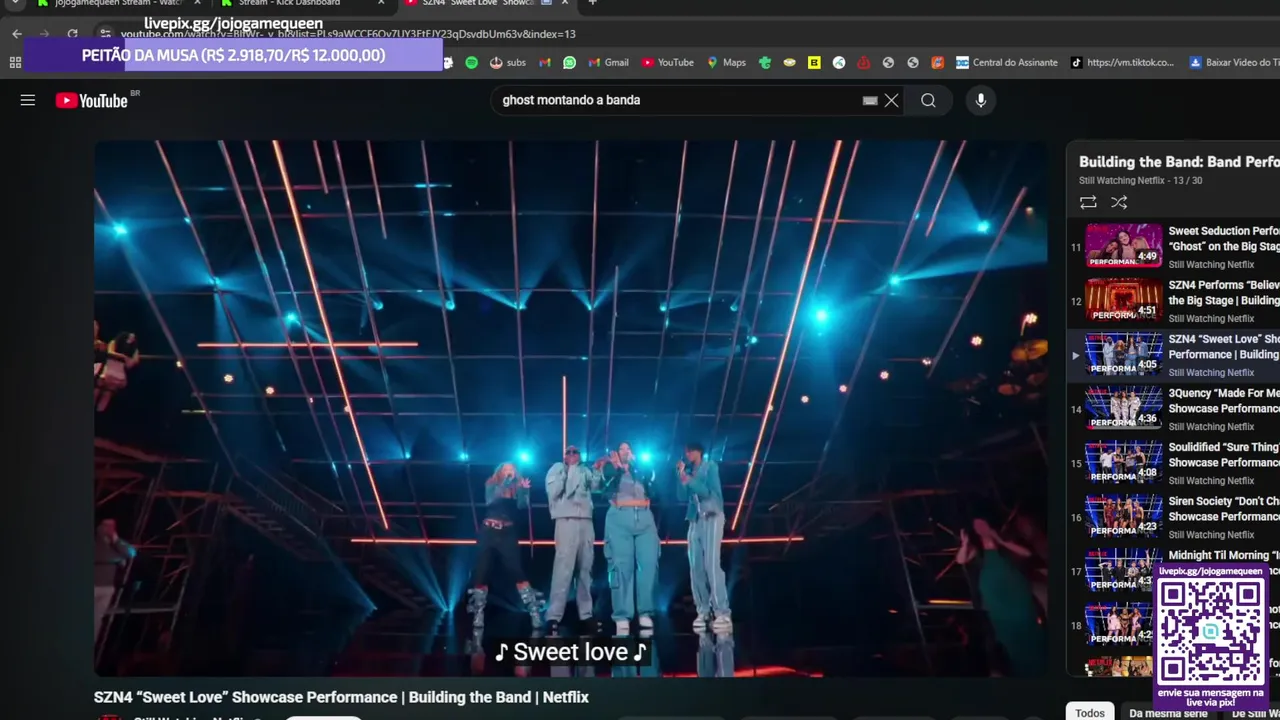Image resolution: width=1280 pixels, height=720 pixels.
Task: Open the yellow B bookmark icon
Action: click(814, 62)
